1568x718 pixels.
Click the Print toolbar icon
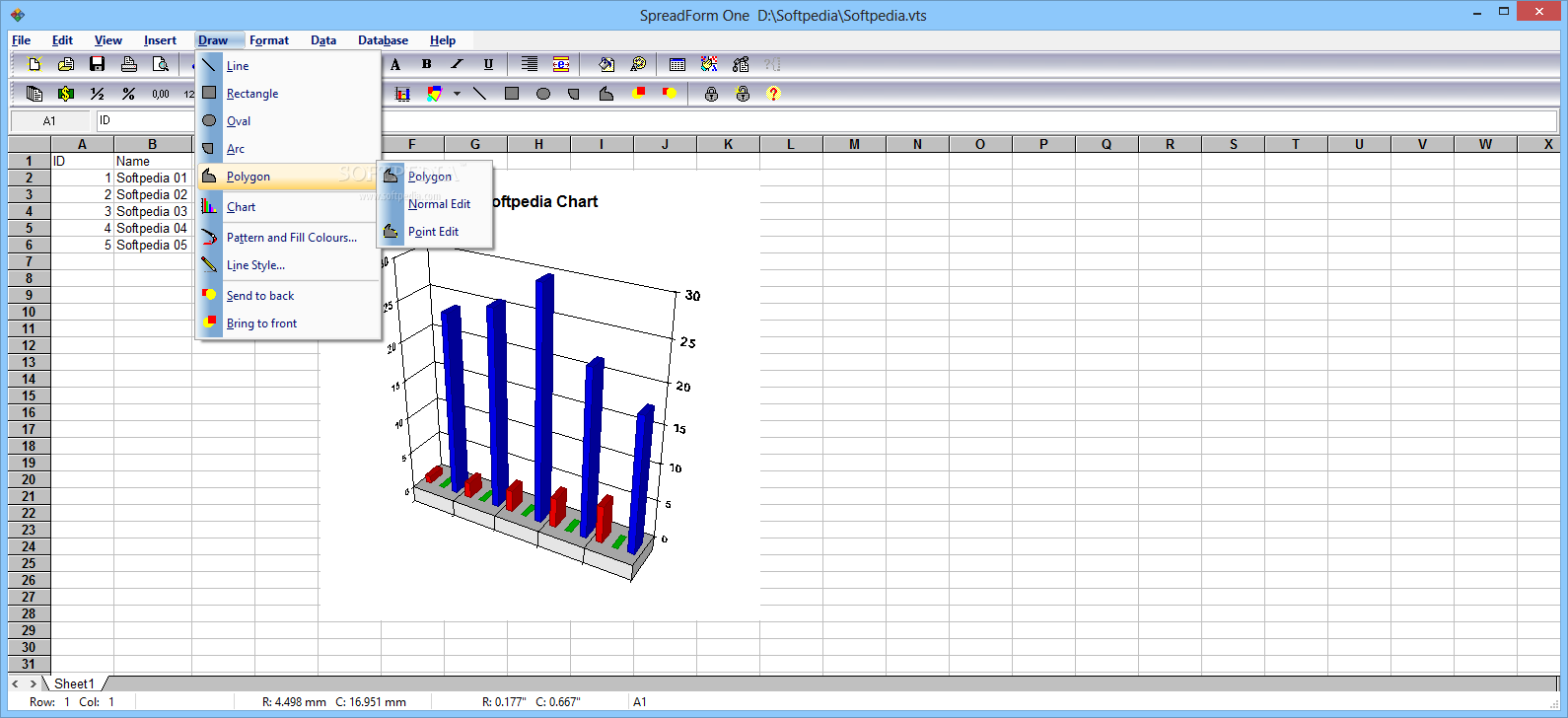click(128, 64)
